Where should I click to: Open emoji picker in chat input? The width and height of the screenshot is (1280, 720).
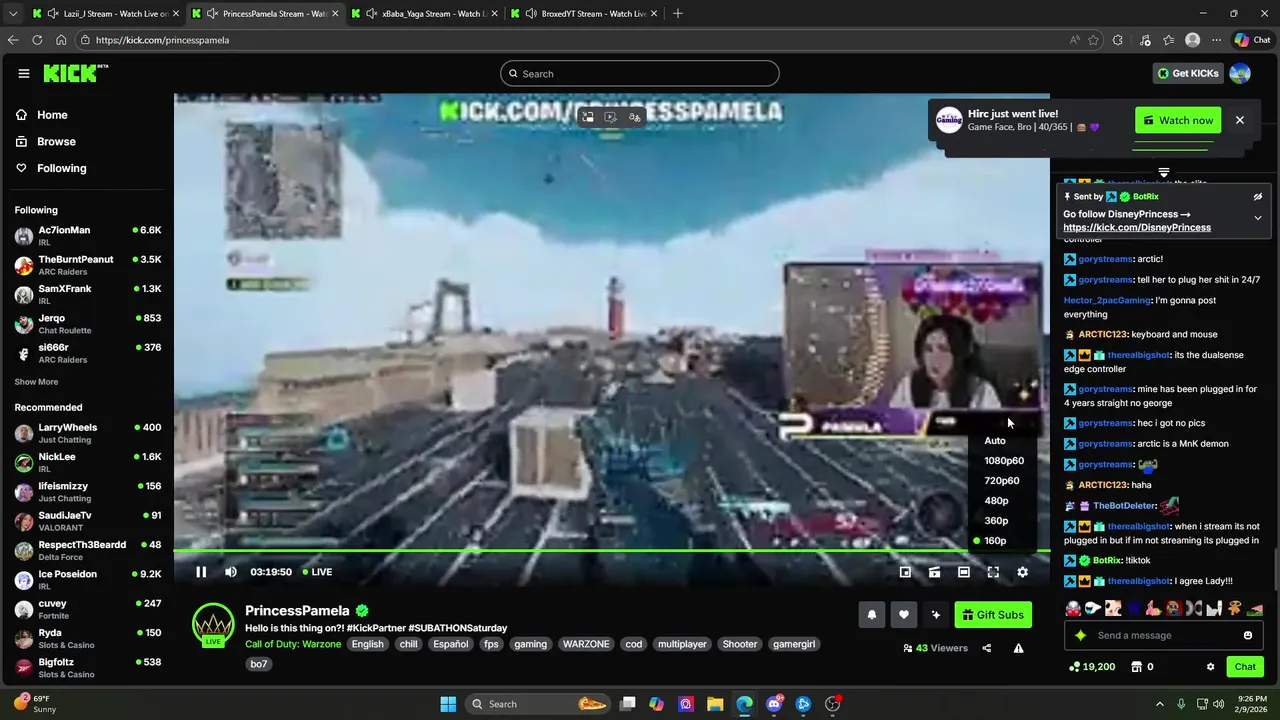coord(1248,635)
